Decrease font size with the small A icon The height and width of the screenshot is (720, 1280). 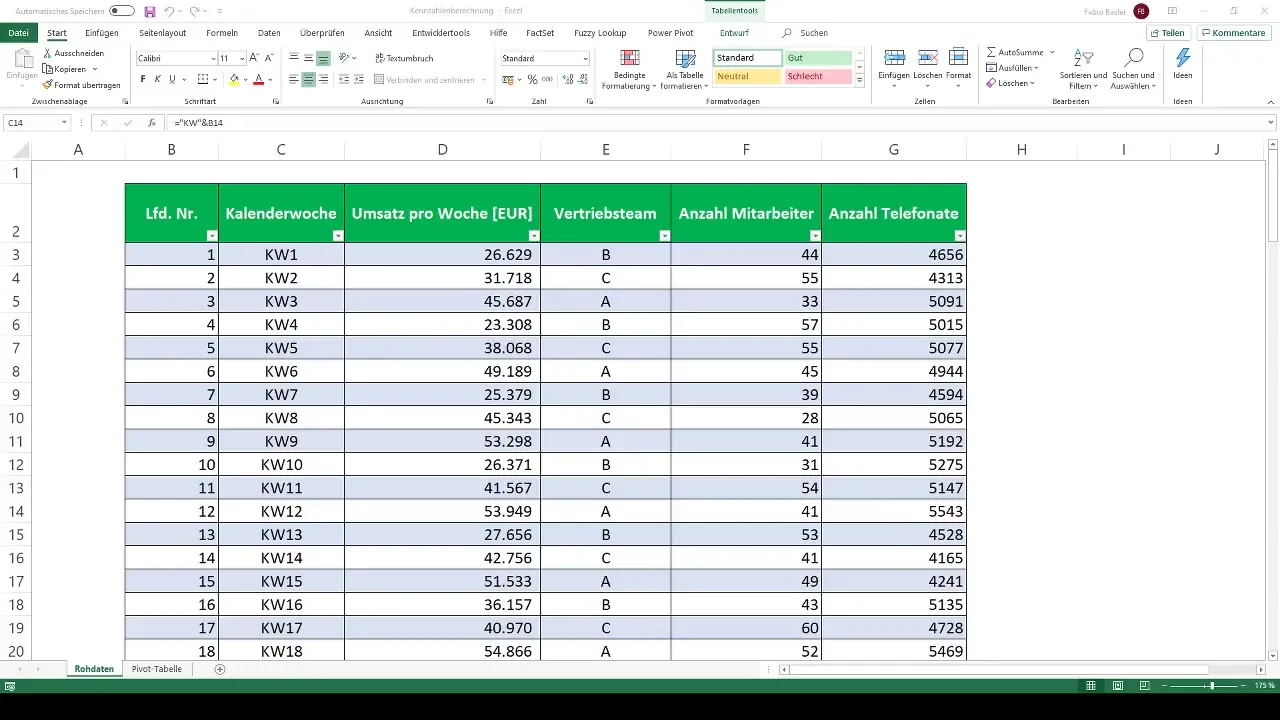point(270,58)
